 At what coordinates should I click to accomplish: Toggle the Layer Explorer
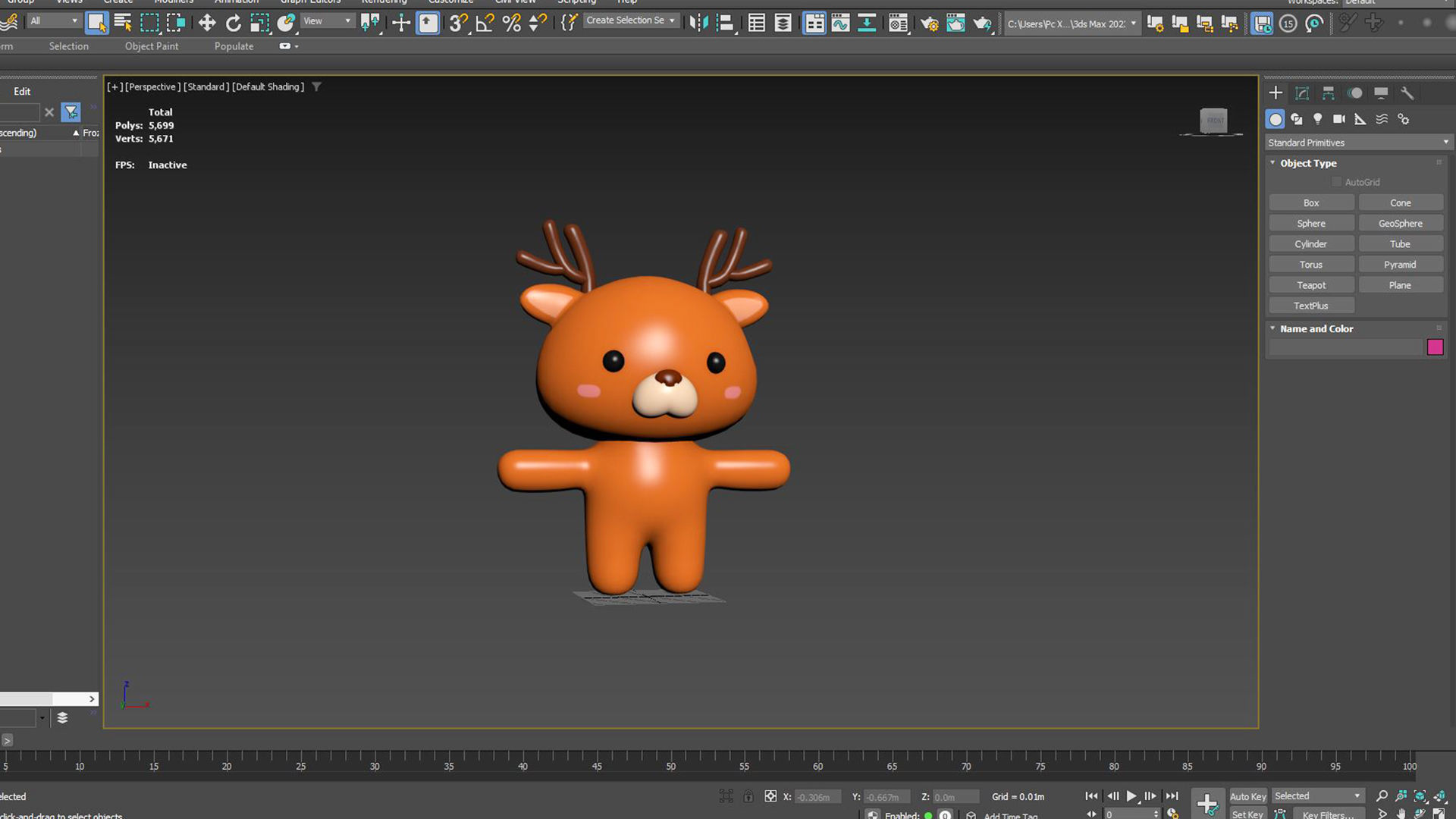[x=783, y=23]
